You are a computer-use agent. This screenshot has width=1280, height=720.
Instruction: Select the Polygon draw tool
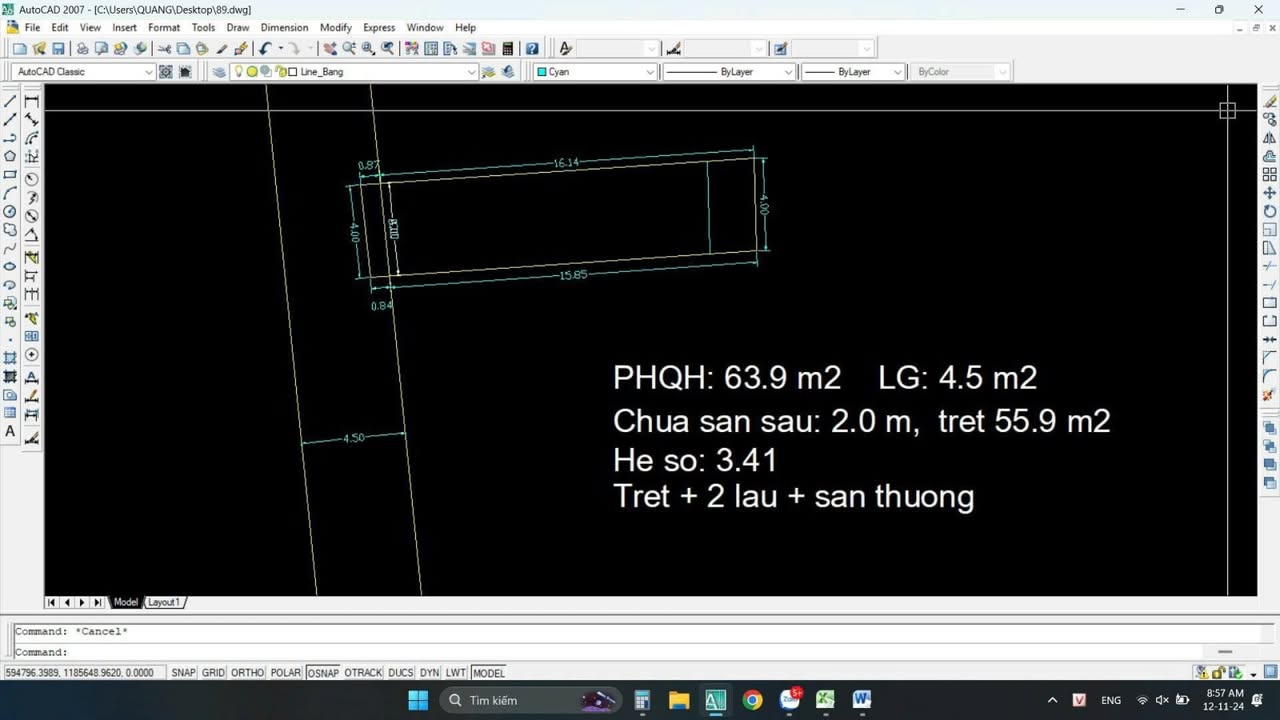[11, 157]
